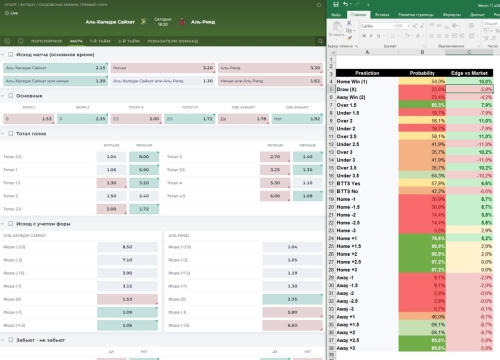500x360 pixels.
Task: Align text to bottom in Excel
Action: (x=446, y=26)
